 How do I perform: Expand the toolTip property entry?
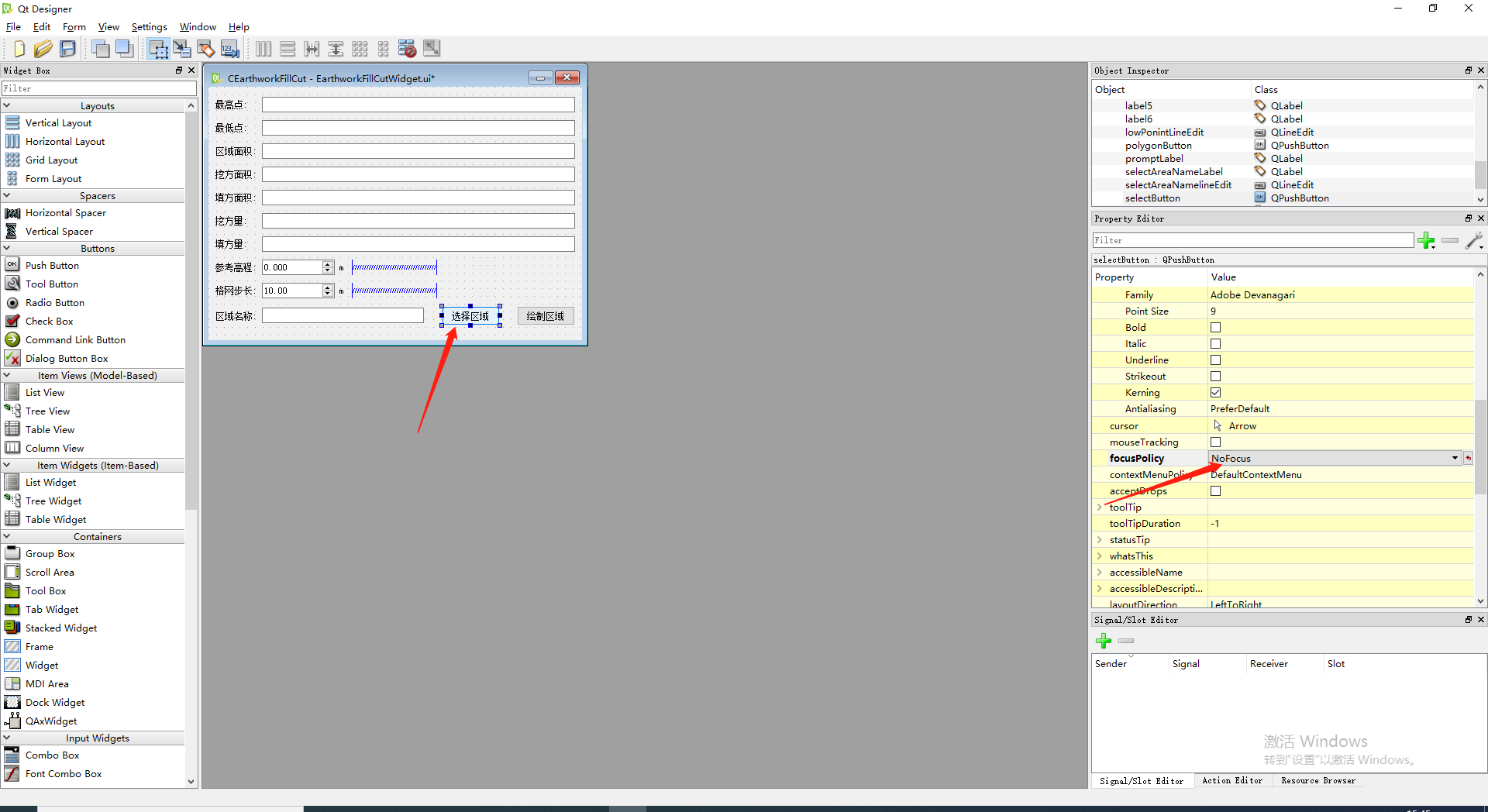pos(1100,507)
